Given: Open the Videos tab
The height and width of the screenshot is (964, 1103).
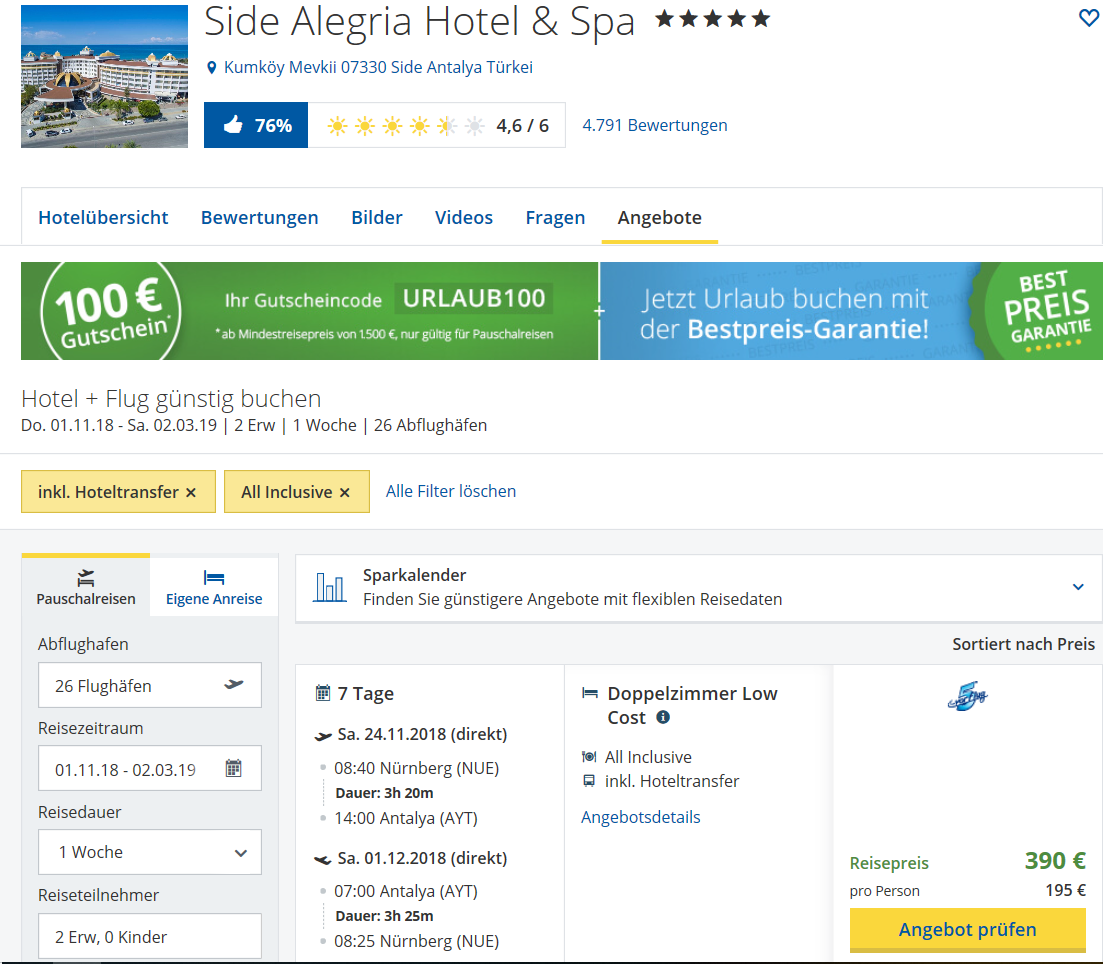Looking at the screenshot, I should pyautogui.click(x=464, y=217).
